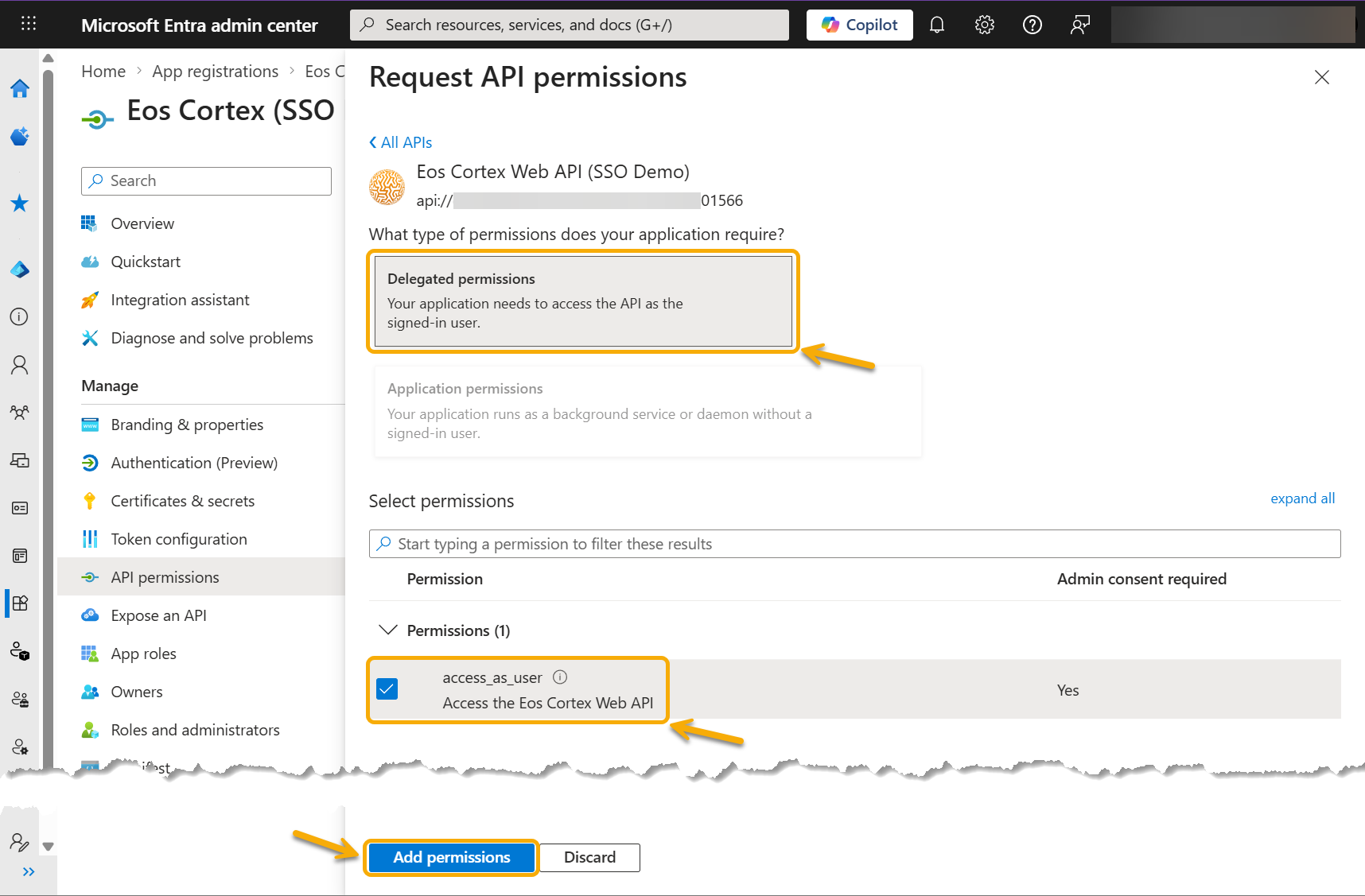
Task: Click the Overview grid icon
Action: click(x=89, y=223)
